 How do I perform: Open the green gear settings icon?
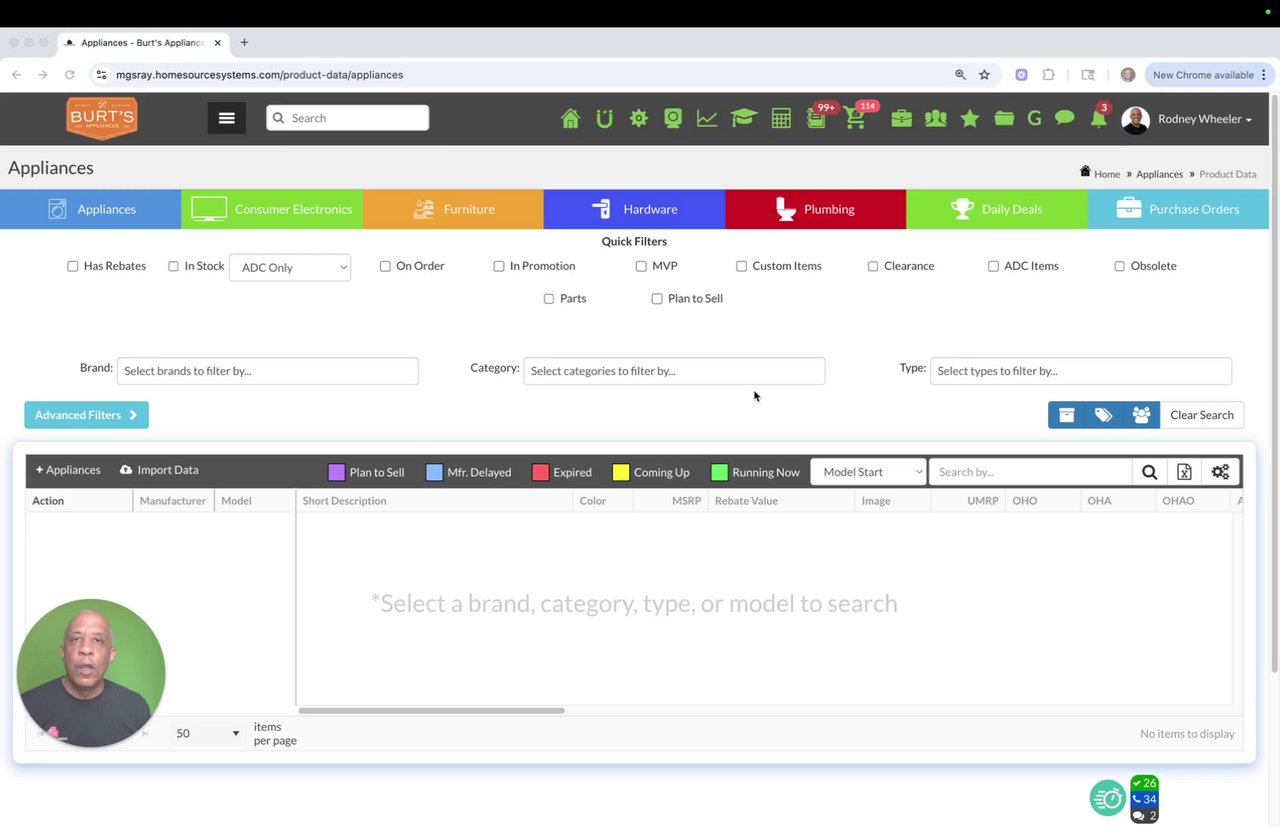point(638,118)
